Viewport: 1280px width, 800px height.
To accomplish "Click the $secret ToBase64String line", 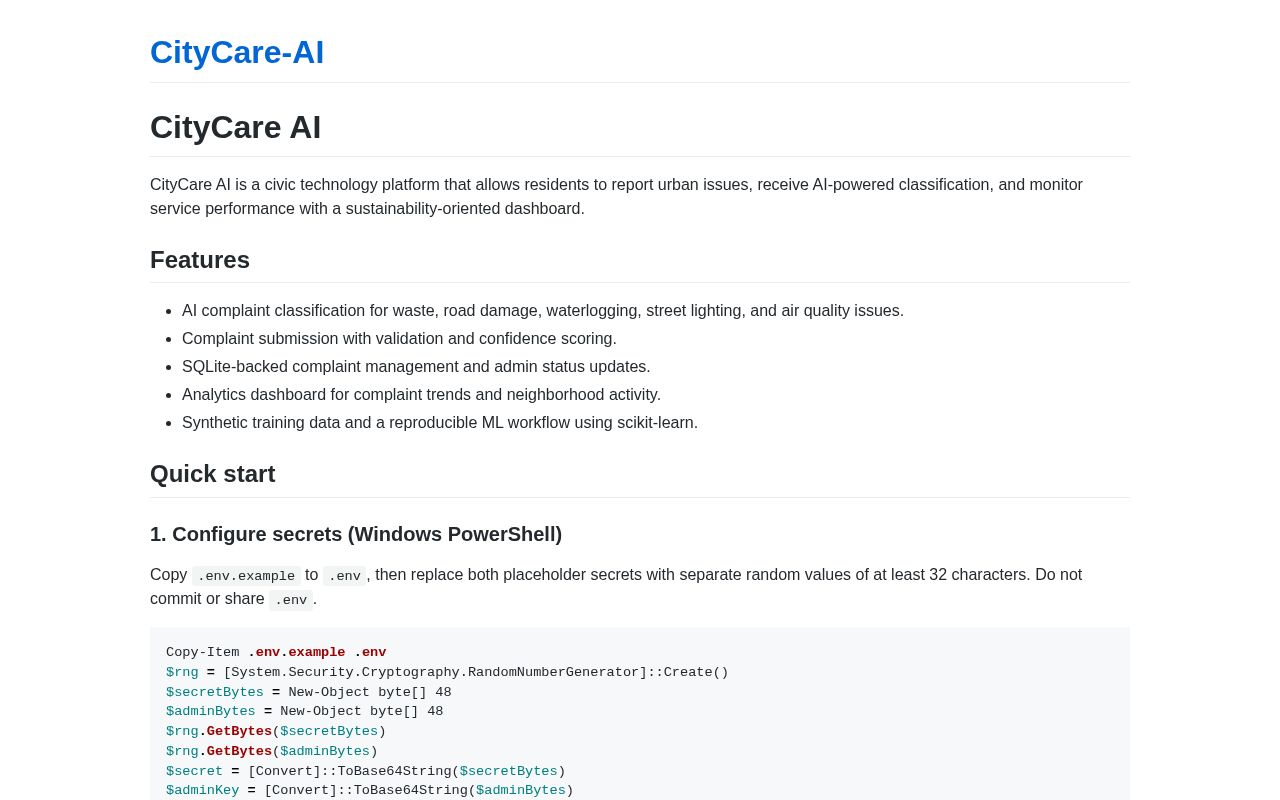I will click(x=366, y=772).
